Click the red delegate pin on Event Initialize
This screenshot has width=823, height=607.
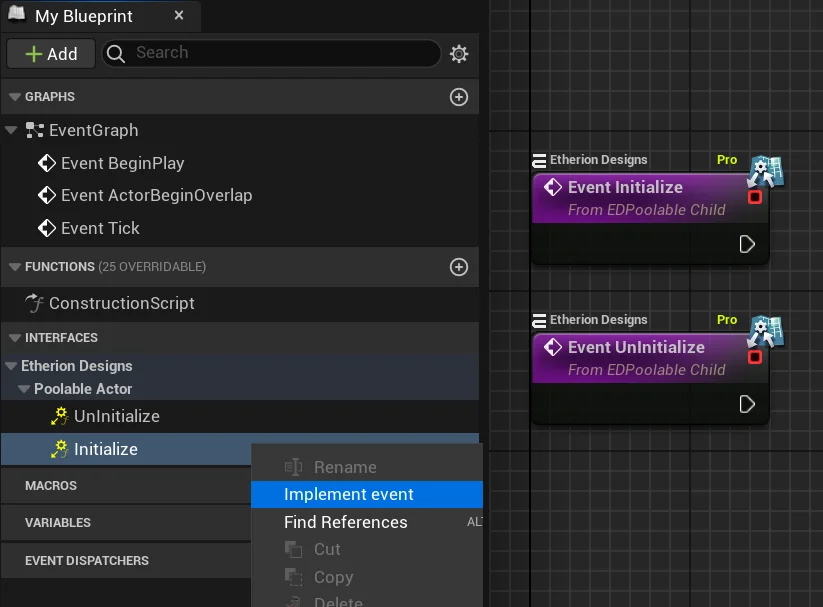pyautogui.click(x=755, y=197)
